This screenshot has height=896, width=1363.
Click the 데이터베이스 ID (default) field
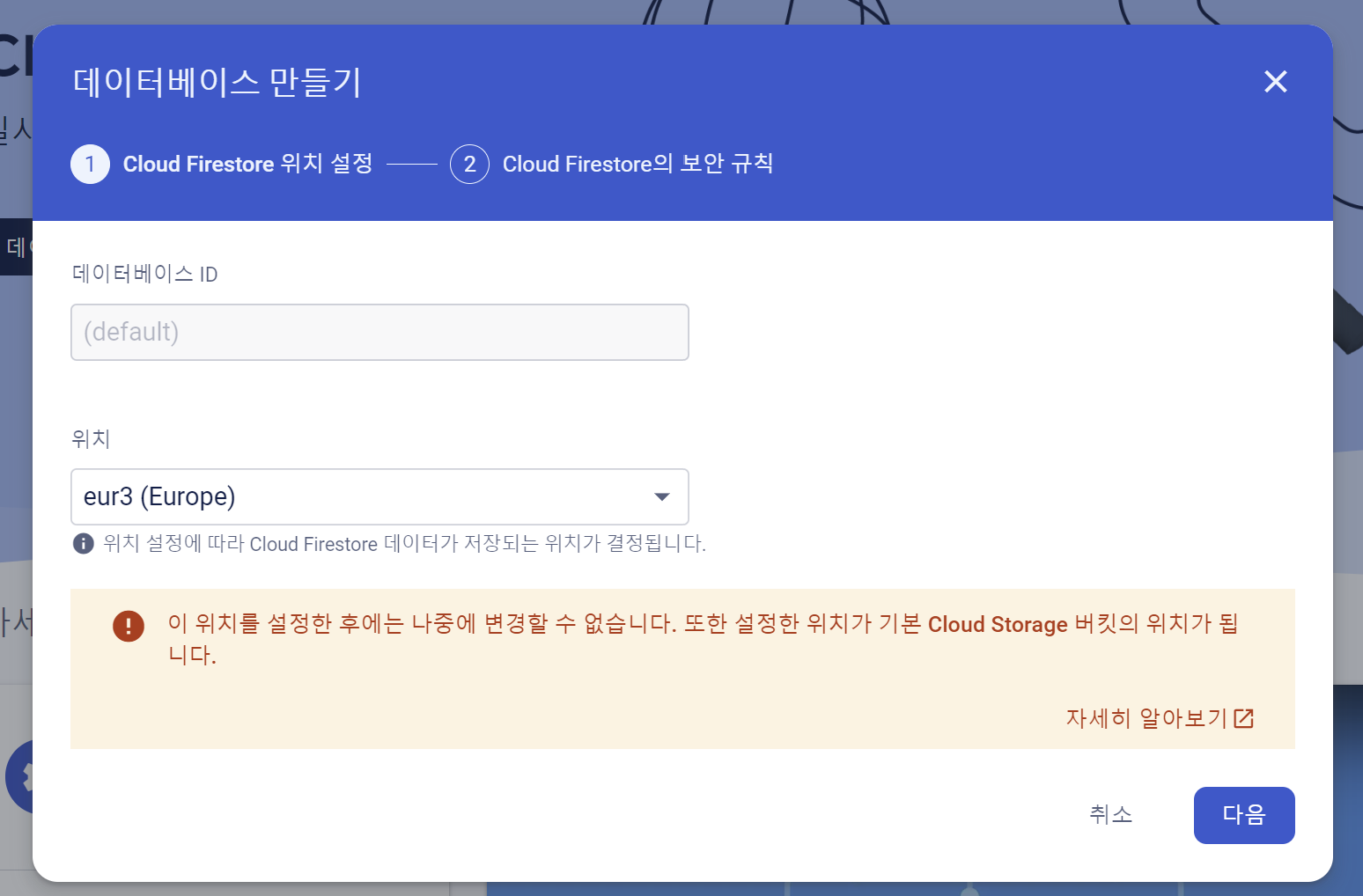pyautogui.click(x=379, y=332)
